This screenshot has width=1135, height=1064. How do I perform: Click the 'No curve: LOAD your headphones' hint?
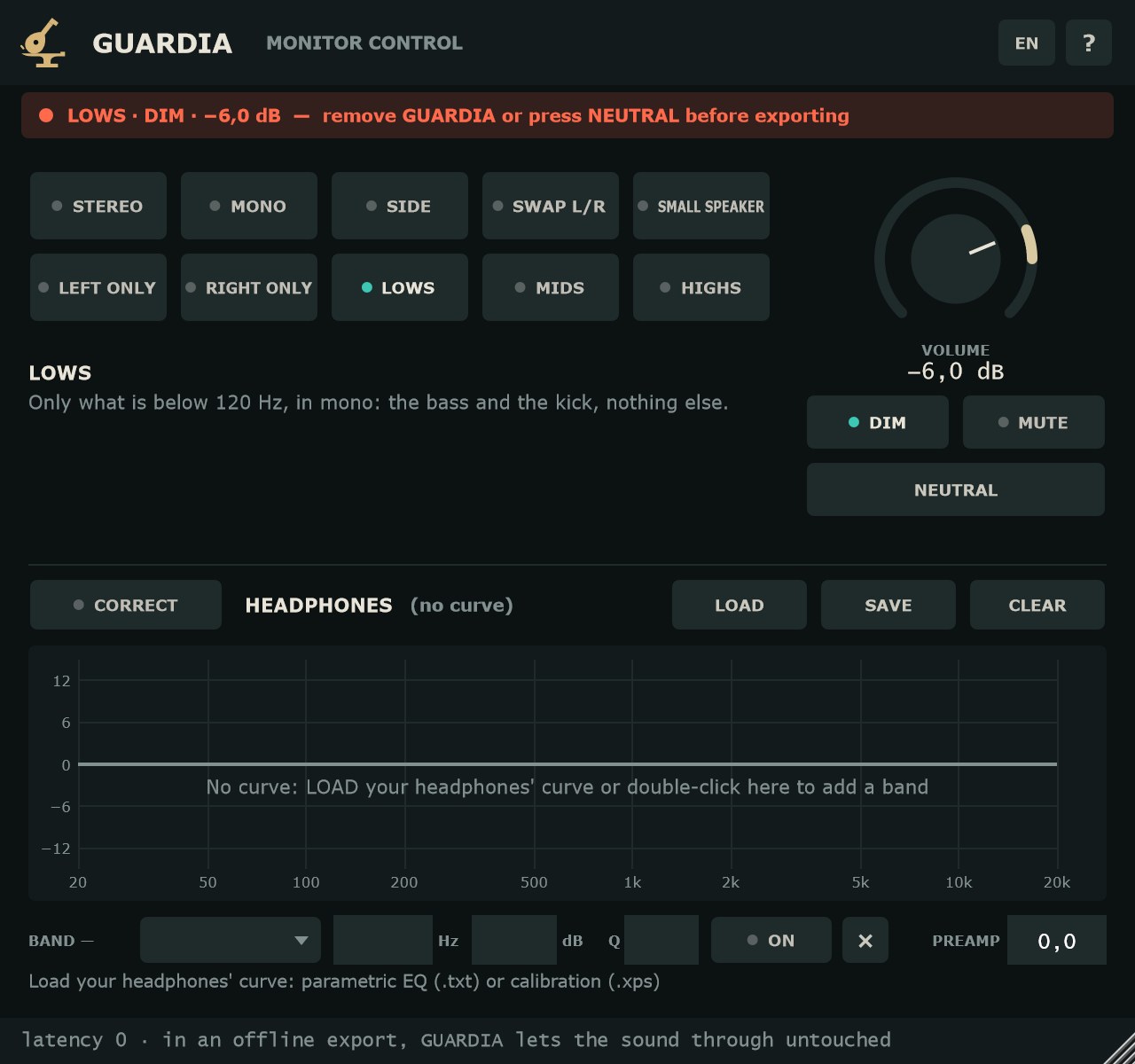[x=567, y=787]
